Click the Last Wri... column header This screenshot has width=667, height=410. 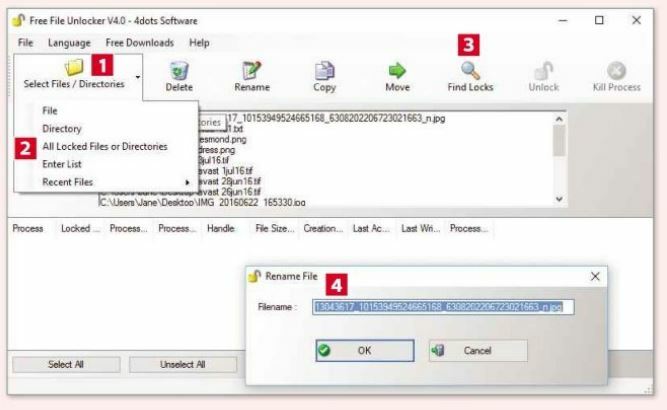[420, 228]
